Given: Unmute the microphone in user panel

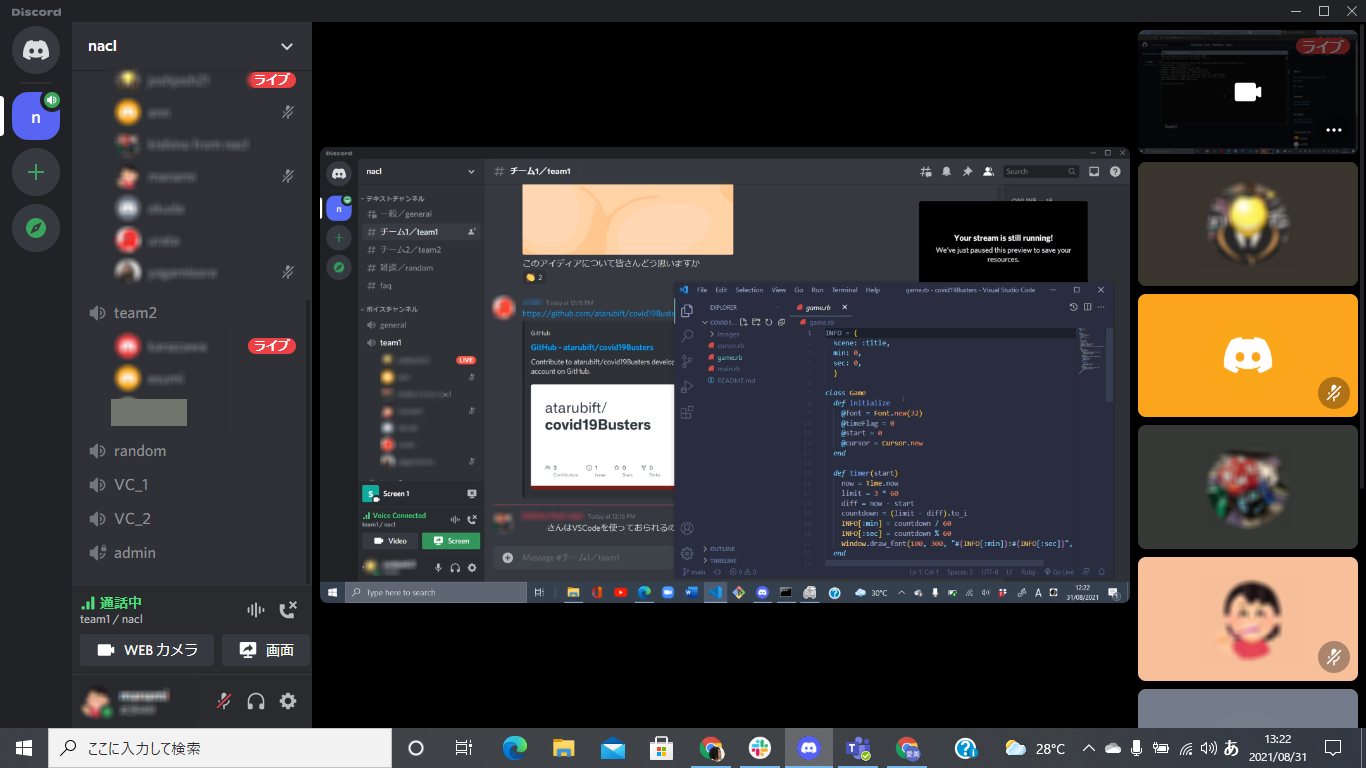Looking at the screenshot, I should coord(224,701).
